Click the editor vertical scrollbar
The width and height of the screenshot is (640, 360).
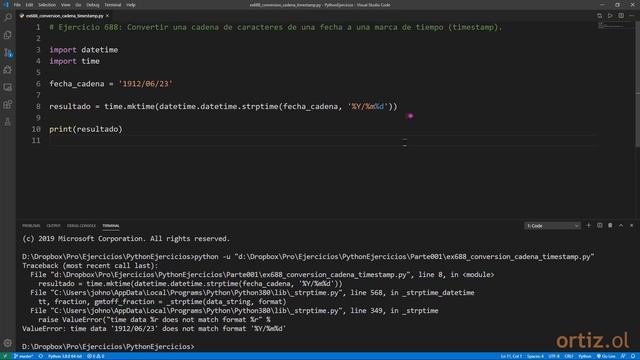638,84
